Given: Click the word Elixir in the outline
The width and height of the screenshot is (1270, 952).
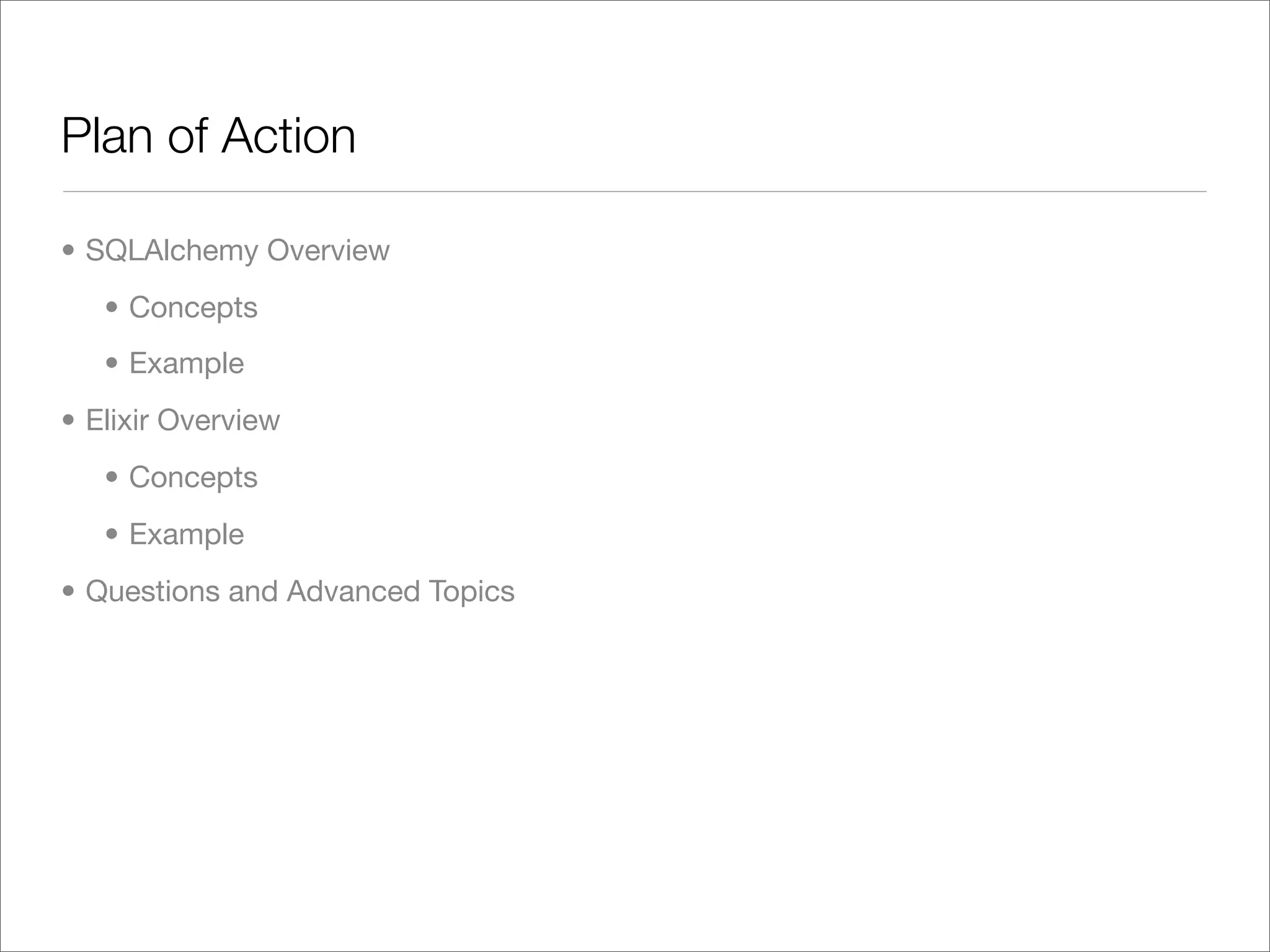Looking at the screenshot, I should point(117,420).
